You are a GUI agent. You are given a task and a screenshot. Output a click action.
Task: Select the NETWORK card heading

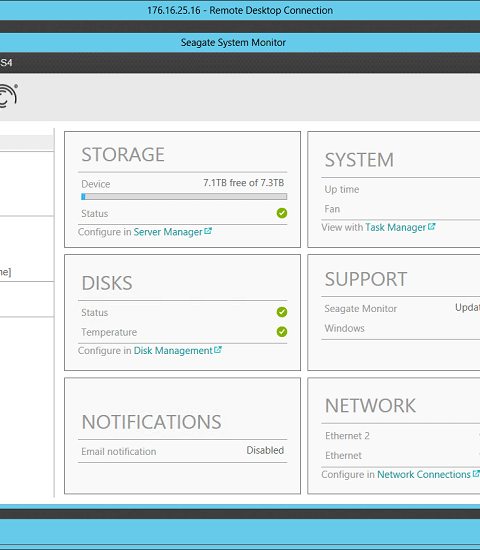tap(370, 405)
